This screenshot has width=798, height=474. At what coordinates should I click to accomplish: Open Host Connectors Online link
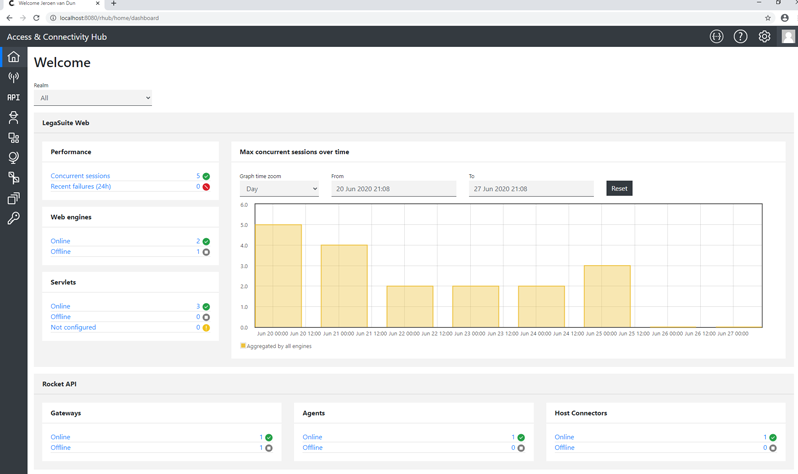[x=564, y=437]
